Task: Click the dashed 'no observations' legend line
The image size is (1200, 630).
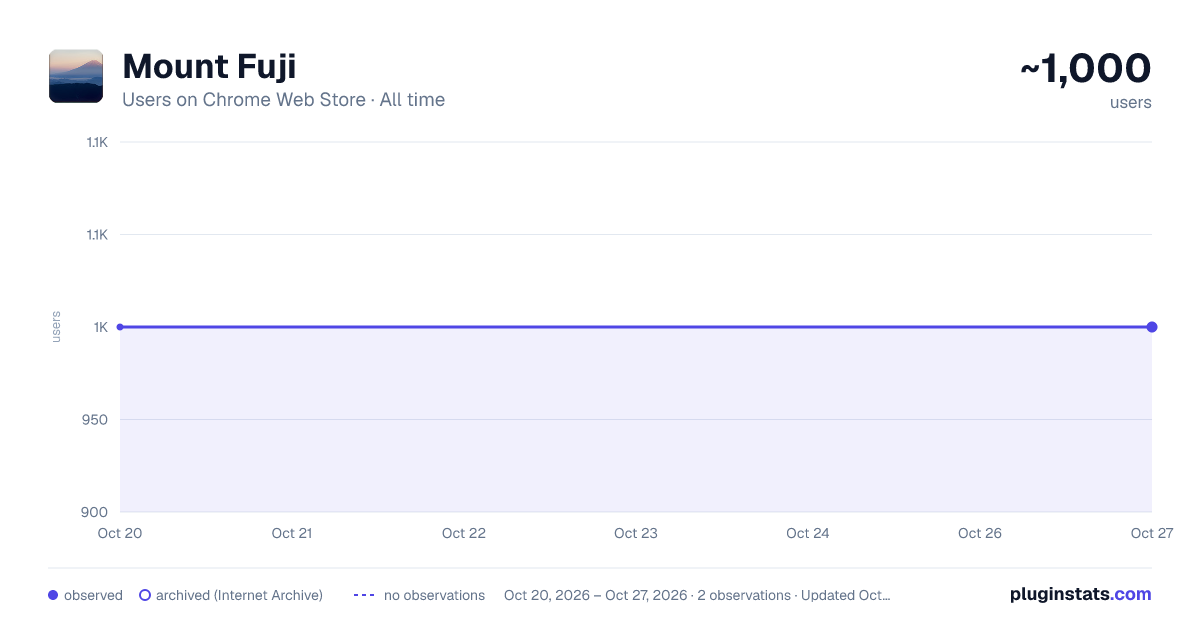Action: point(364,595)
